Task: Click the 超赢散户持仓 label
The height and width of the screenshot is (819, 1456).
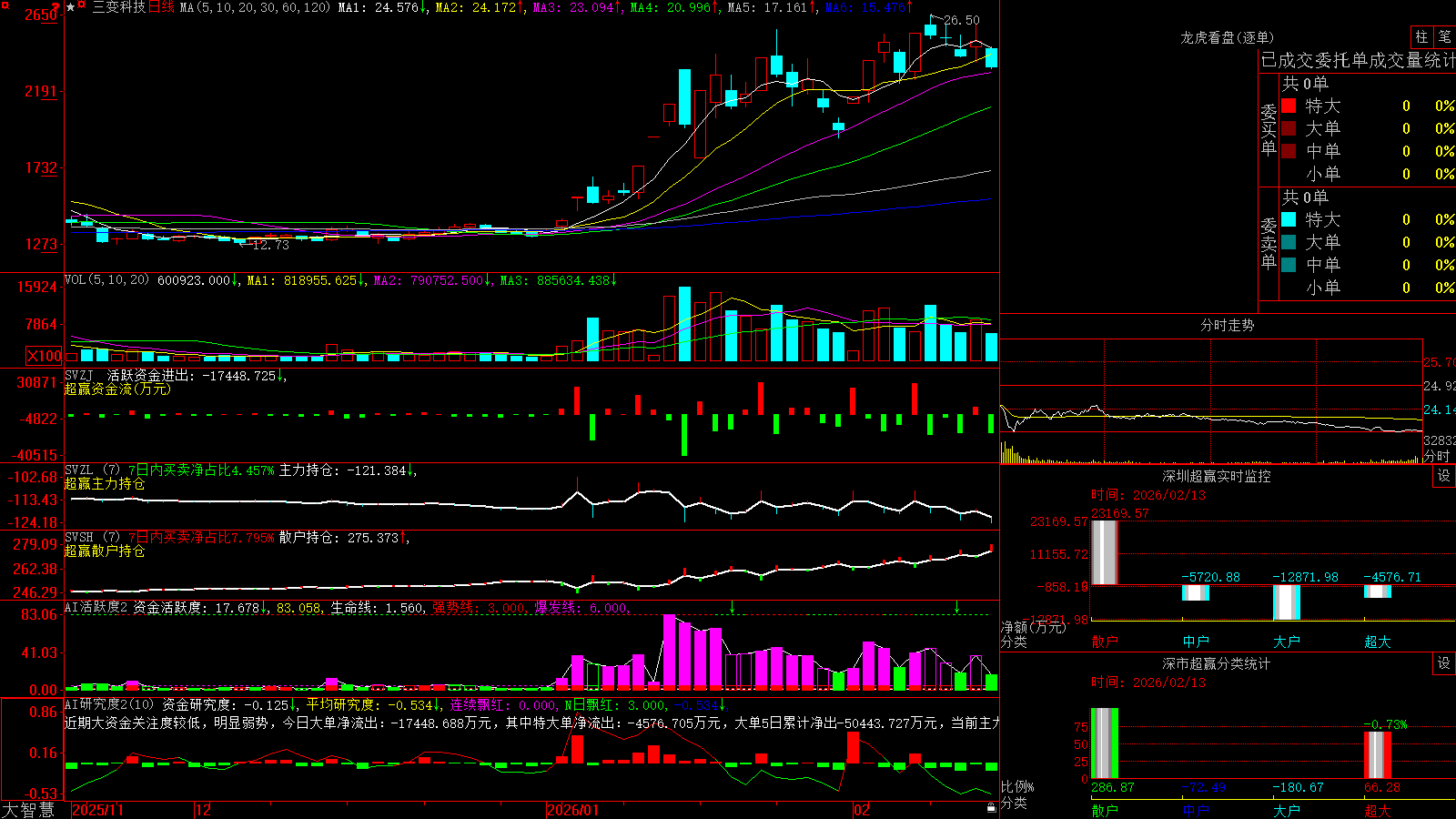Action: 105,551
